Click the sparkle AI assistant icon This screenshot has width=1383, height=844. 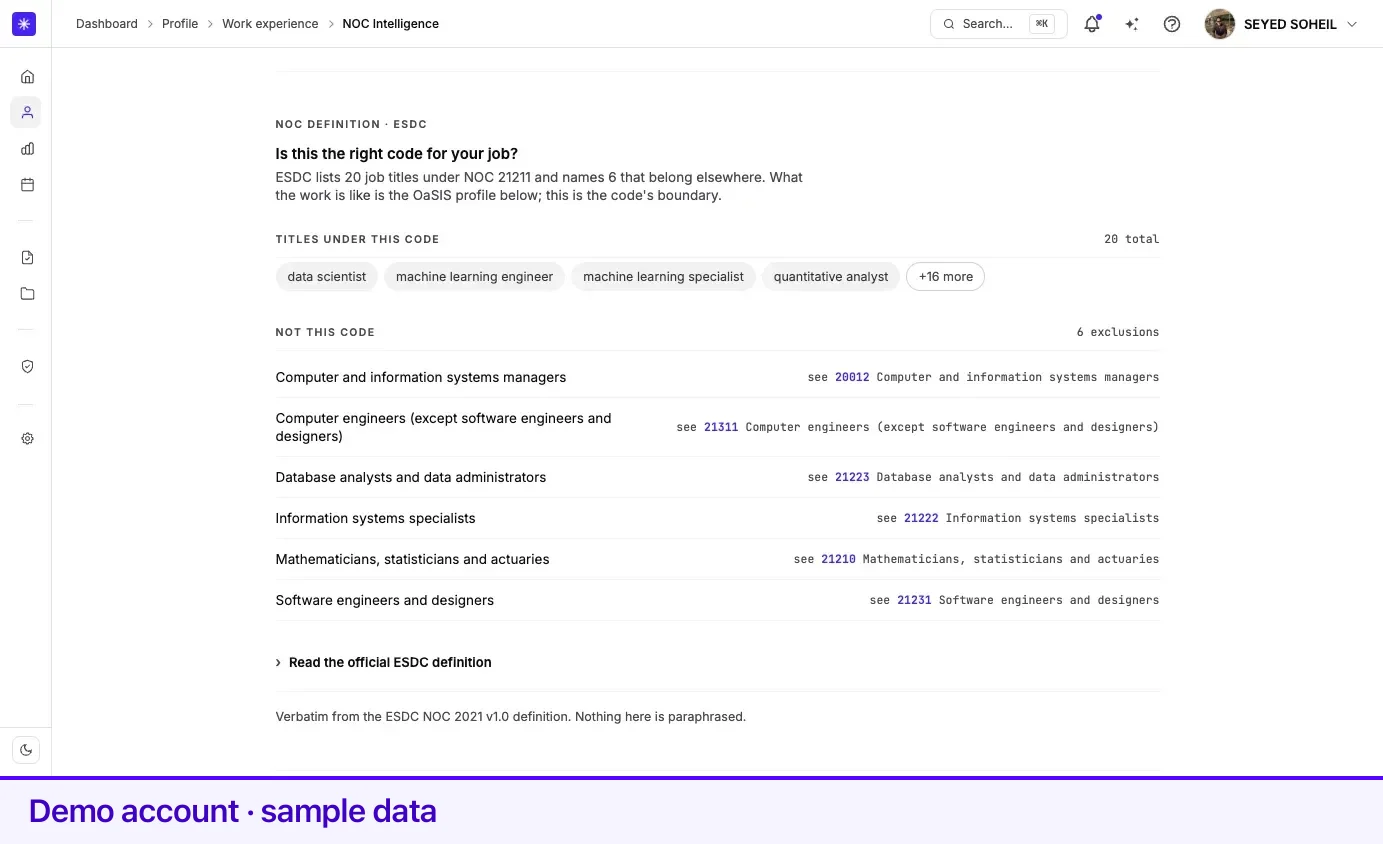pos(1132,24)
